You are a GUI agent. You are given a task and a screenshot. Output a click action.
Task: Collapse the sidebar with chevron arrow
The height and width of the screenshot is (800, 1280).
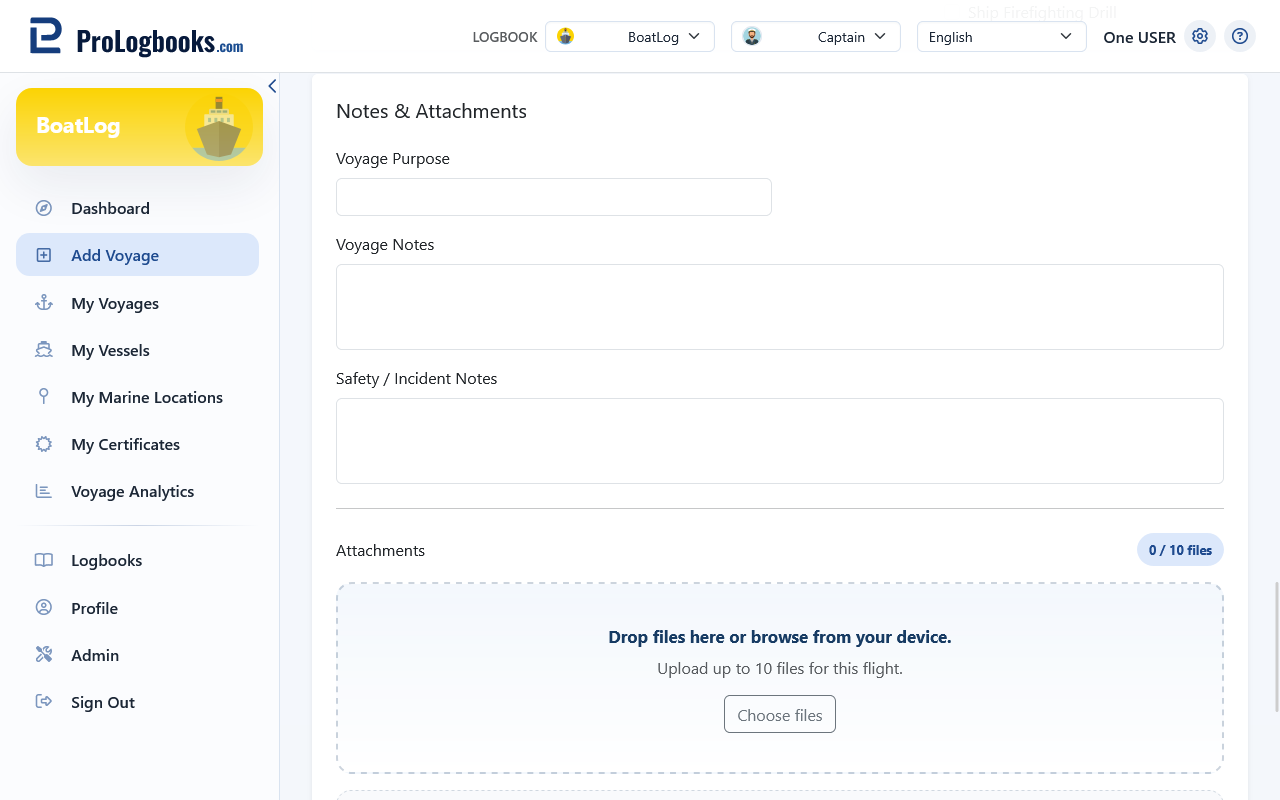coord(272,86)
